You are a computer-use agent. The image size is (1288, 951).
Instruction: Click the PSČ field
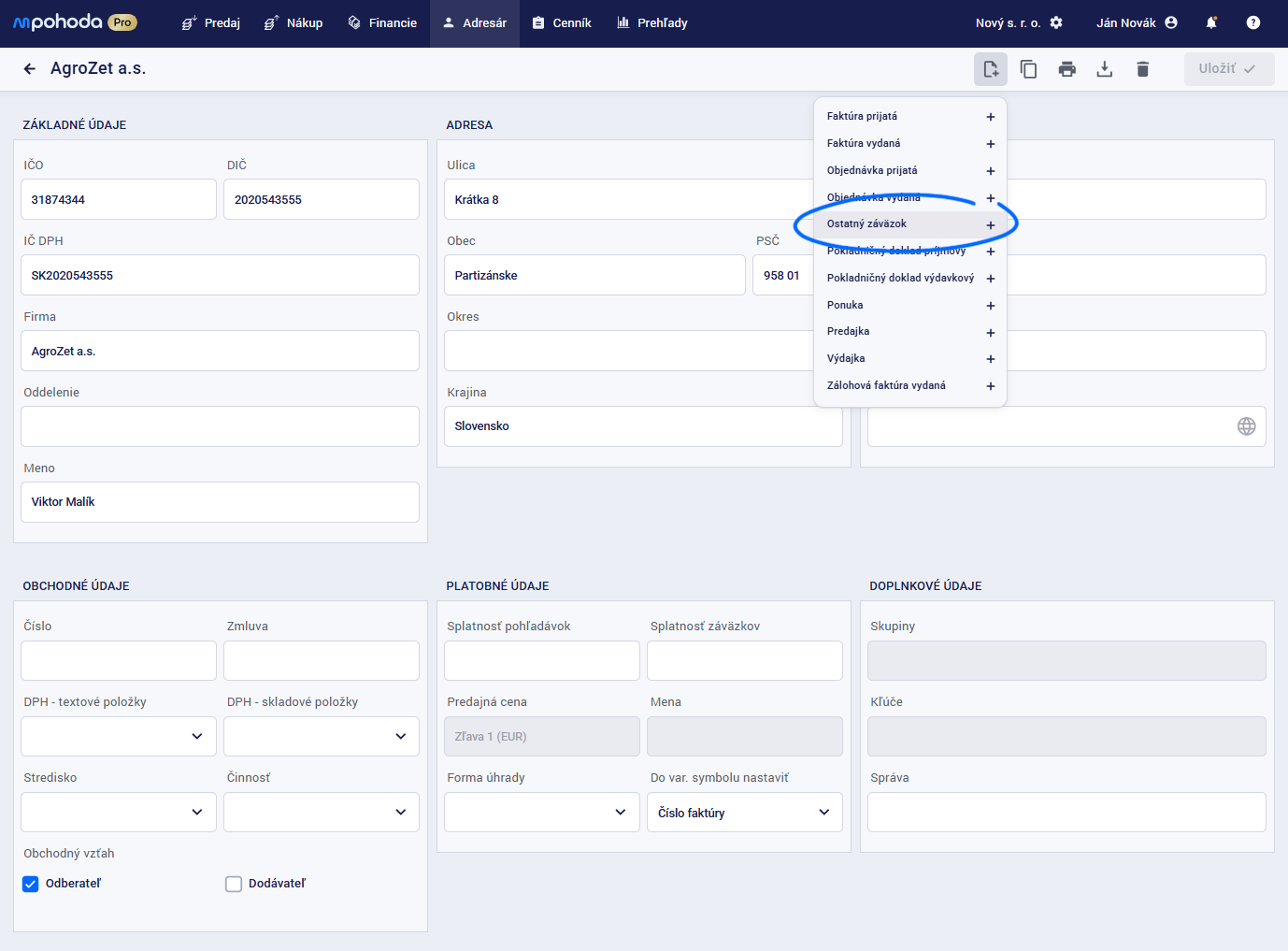click(783, 275)
